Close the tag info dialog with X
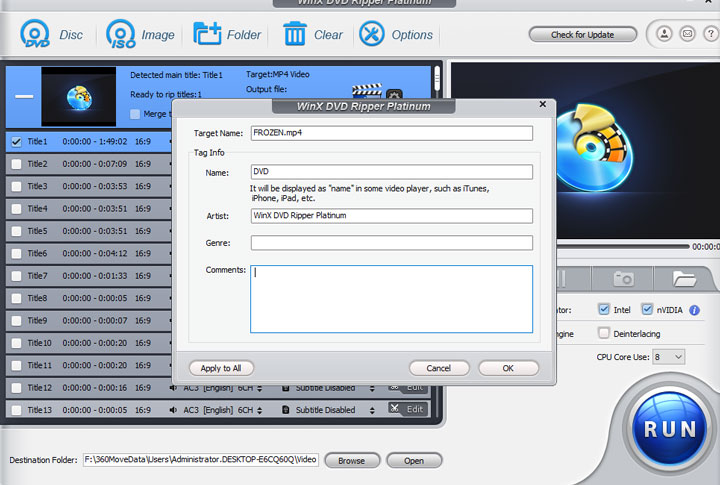 click(542, 104)
